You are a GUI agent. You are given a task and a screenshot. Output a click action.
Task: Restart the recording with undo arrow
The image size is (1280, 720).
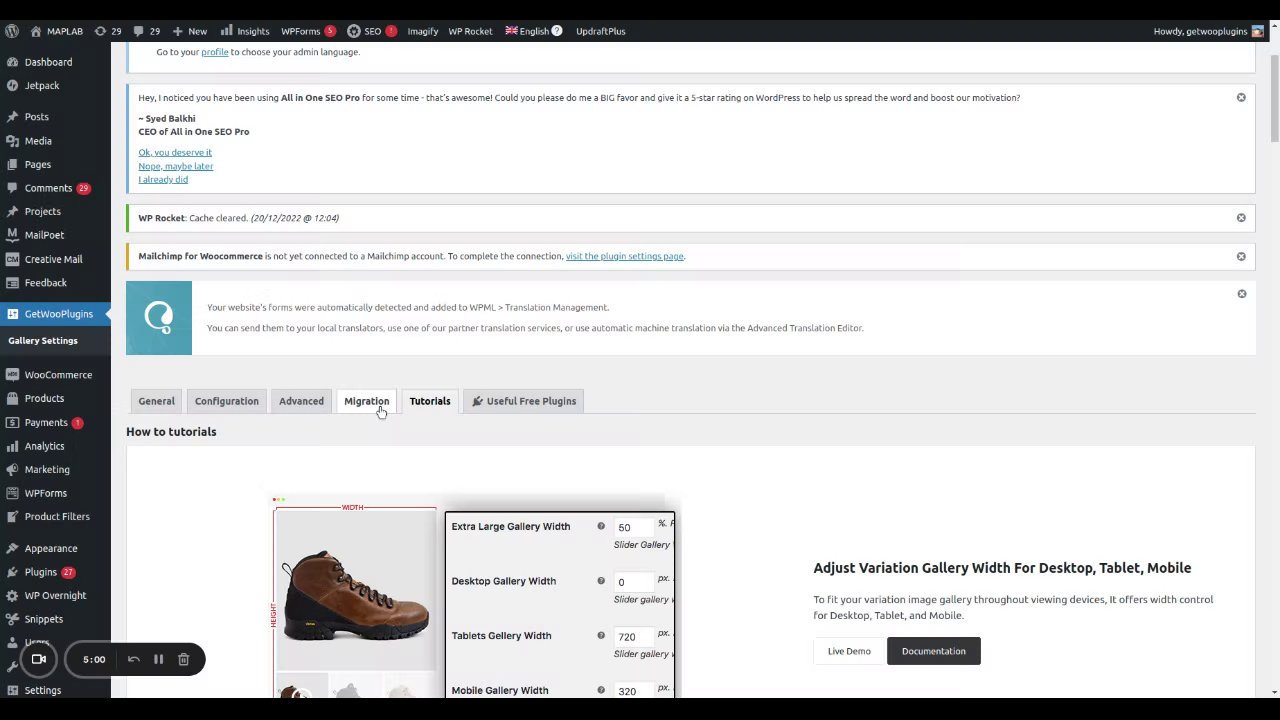tap(134, 660)
